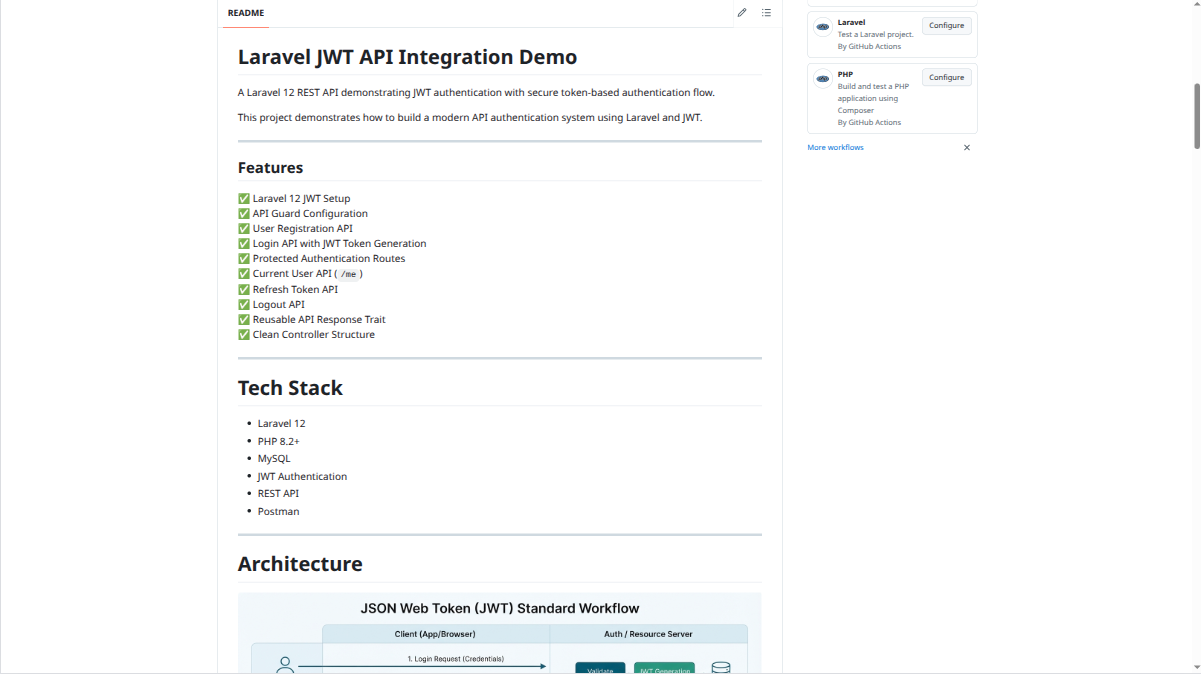
Task: Click the Tech Stack heading
Action: (290, 388)
